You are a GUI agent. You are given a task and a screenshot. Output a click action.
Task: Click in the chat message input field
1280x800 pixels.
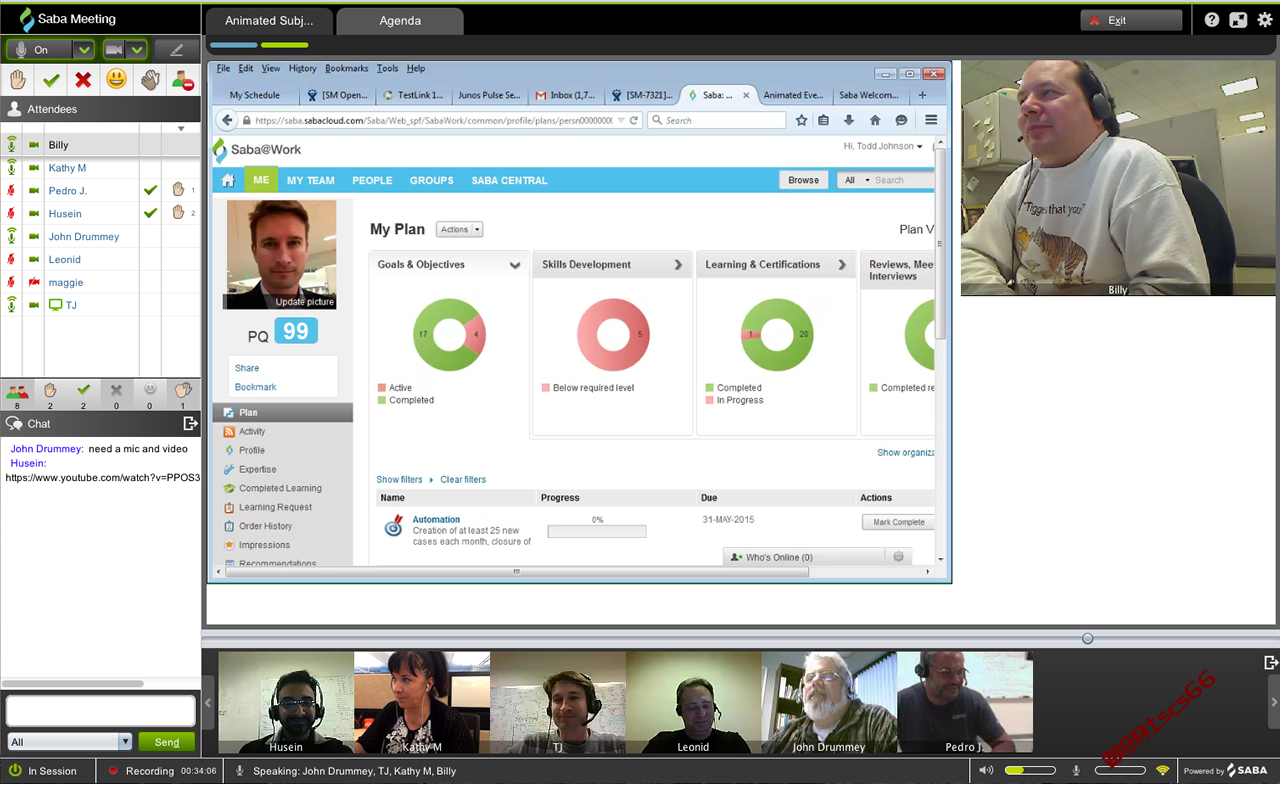[100, 711]
